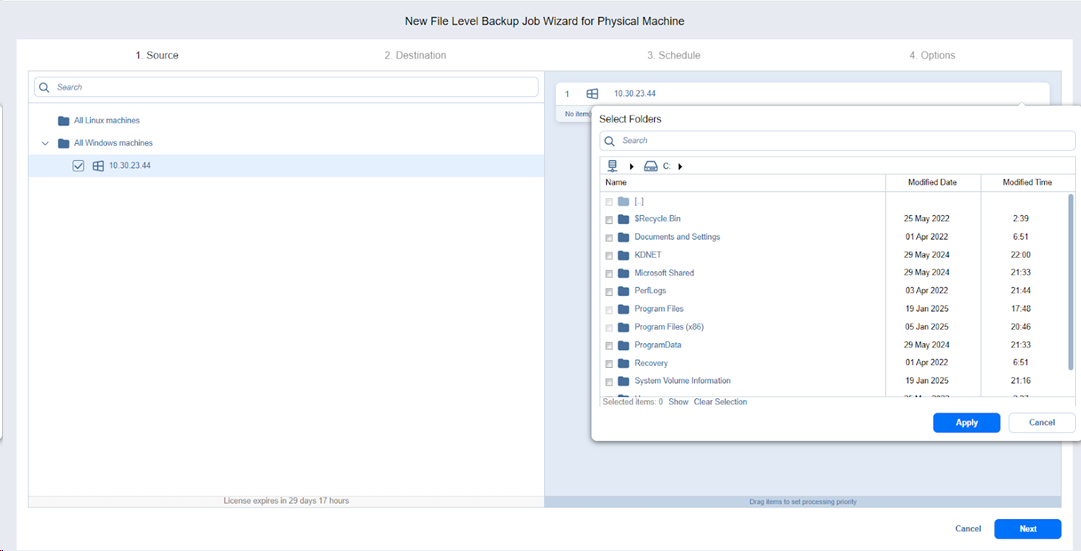Screen dimensions: 1081x551
Task: Click the Recovery folder icon
Action: point(623,363)
